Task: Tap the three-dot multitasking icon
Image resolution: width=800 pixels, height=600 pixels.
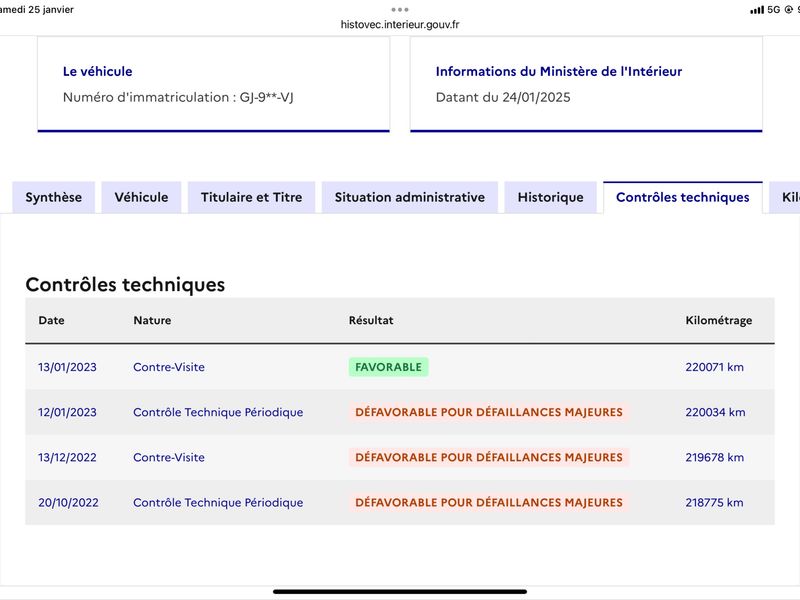Action: coord(399,10)
